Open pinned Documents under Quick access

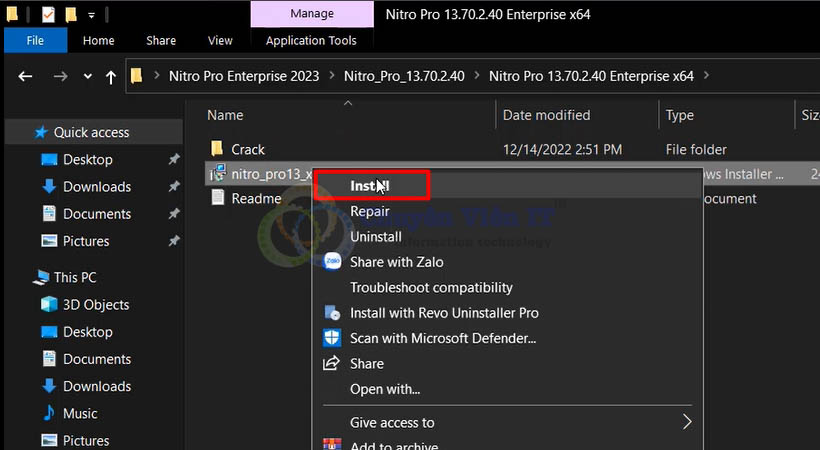pyautogui.click(x=97, y=214)
